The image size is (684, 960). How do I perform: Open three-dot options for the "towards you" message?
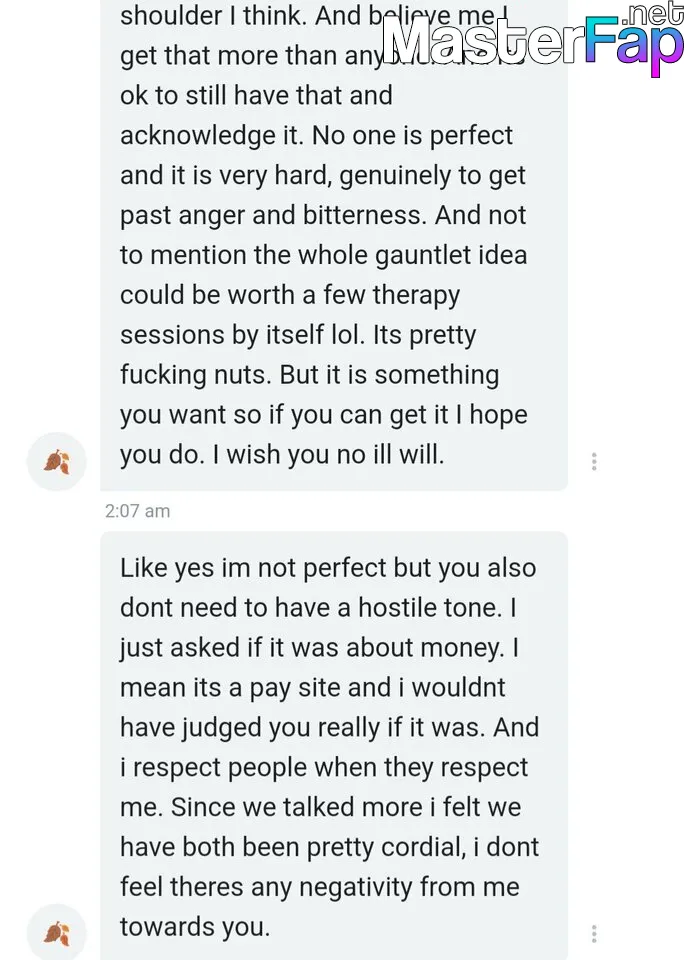(x=594, y=934)
